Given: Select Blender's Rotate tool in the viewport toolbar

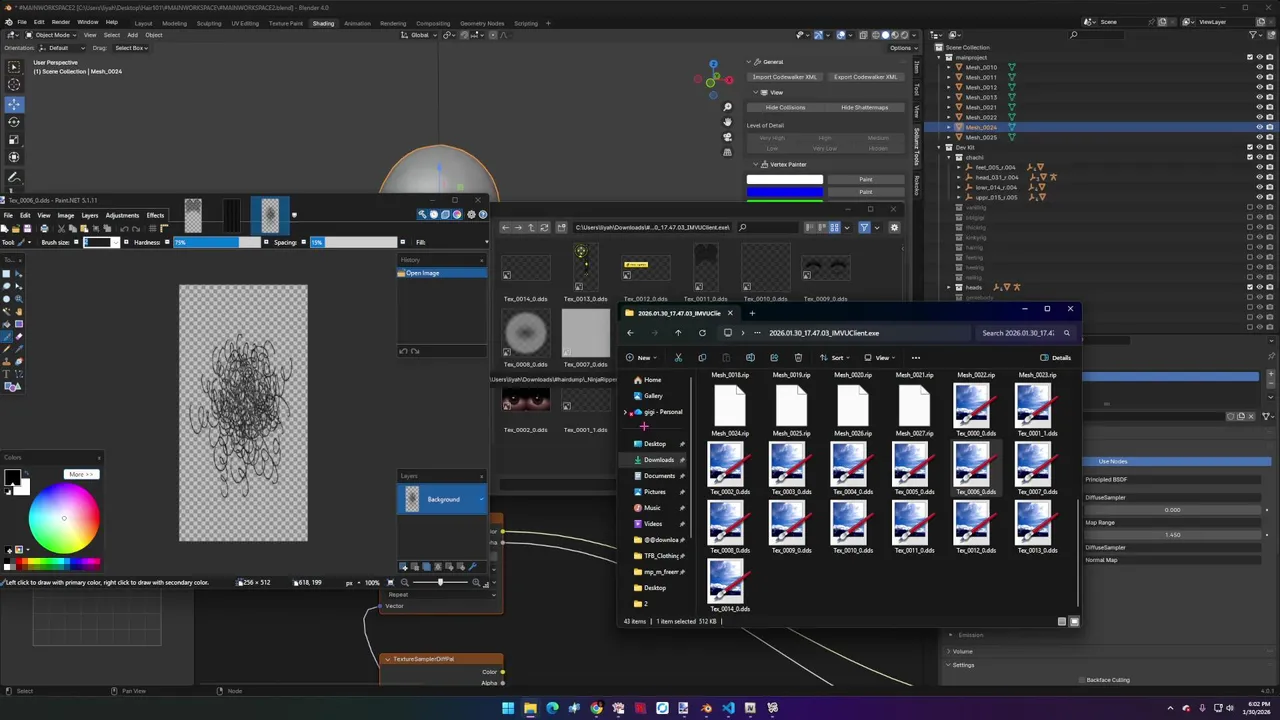Looking at the screenshot, I should tap(14, 121).
